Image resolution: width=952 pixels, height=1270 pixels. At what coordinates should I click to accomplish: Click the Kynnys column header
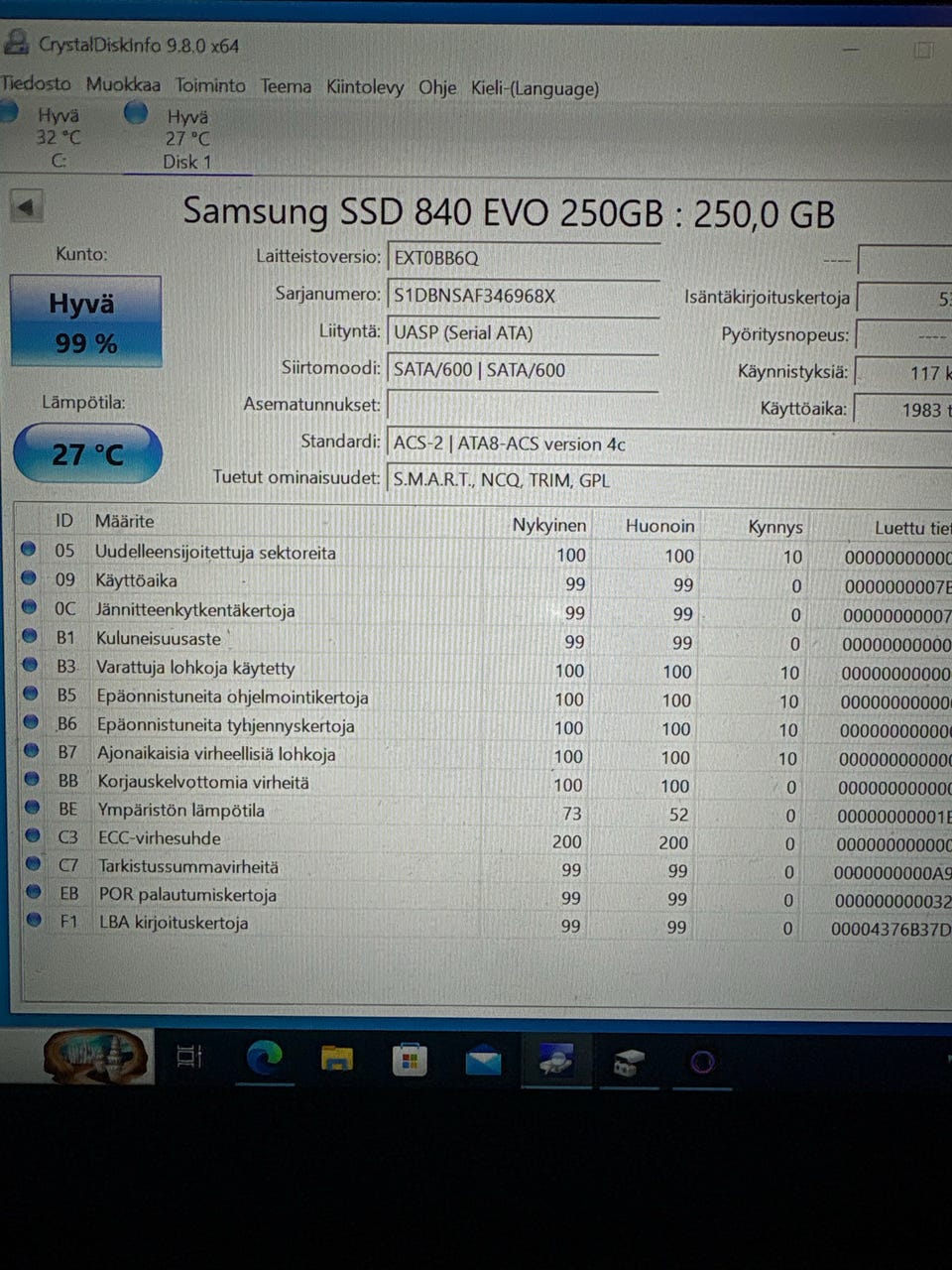click(774, 527)
